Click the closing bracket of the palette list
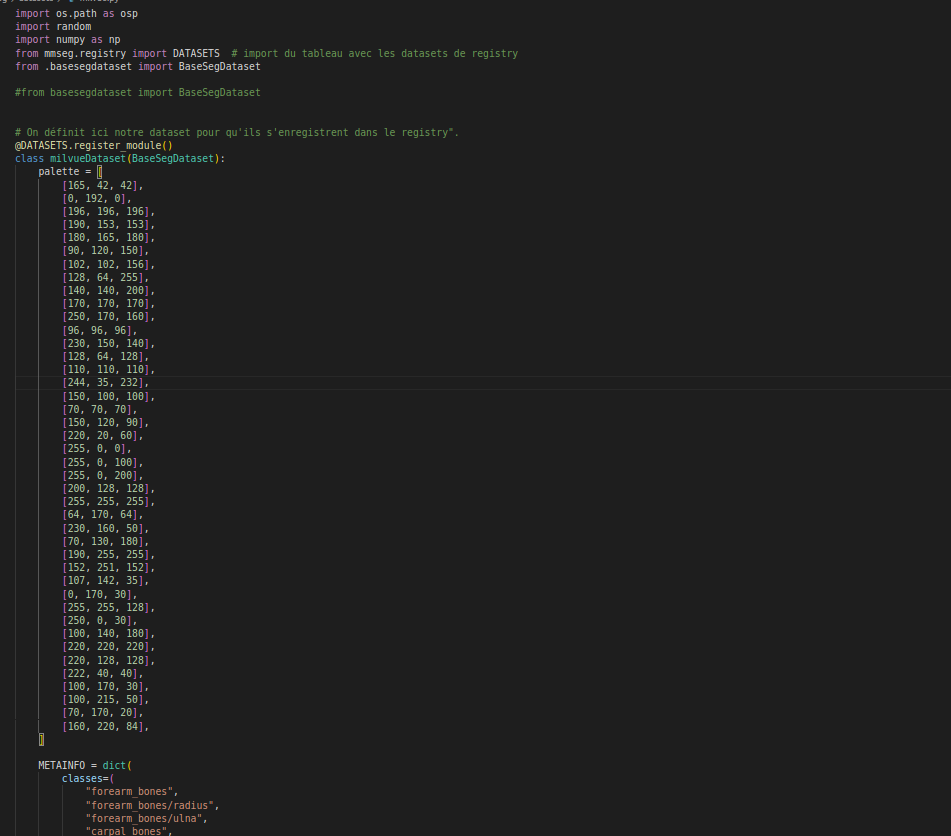This screenshot has width=951, height=836. (42, 739)
